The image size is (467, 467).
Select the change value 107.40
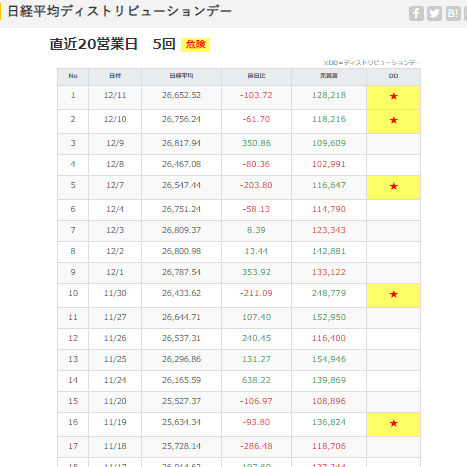pos(256,317)
